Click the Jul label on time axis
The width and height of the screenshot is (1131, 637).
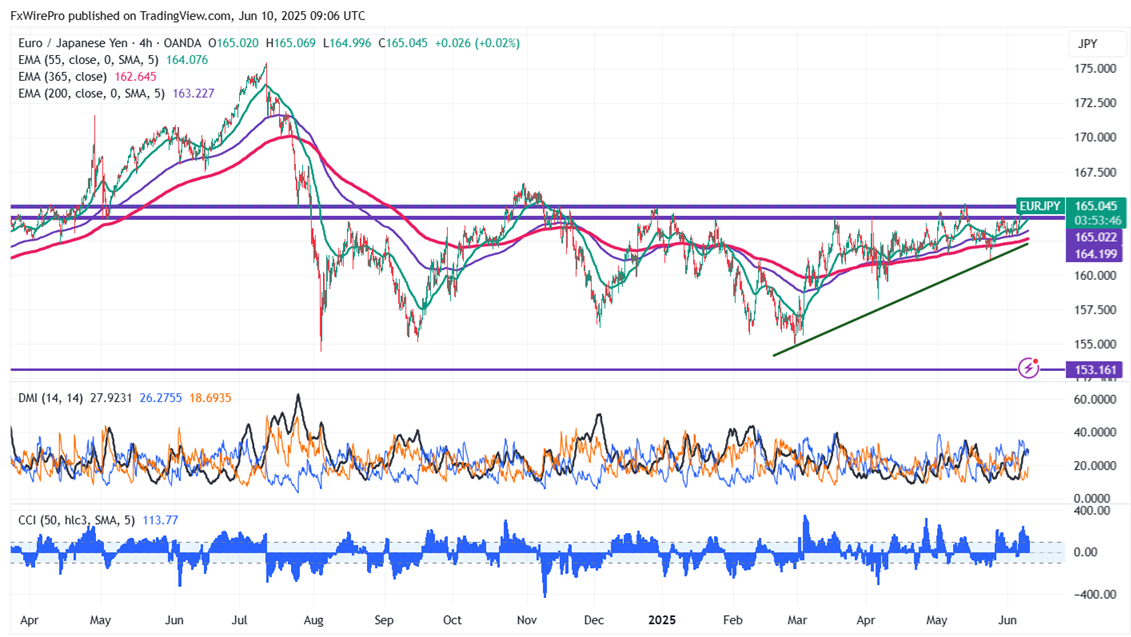(x=239, y=620)
